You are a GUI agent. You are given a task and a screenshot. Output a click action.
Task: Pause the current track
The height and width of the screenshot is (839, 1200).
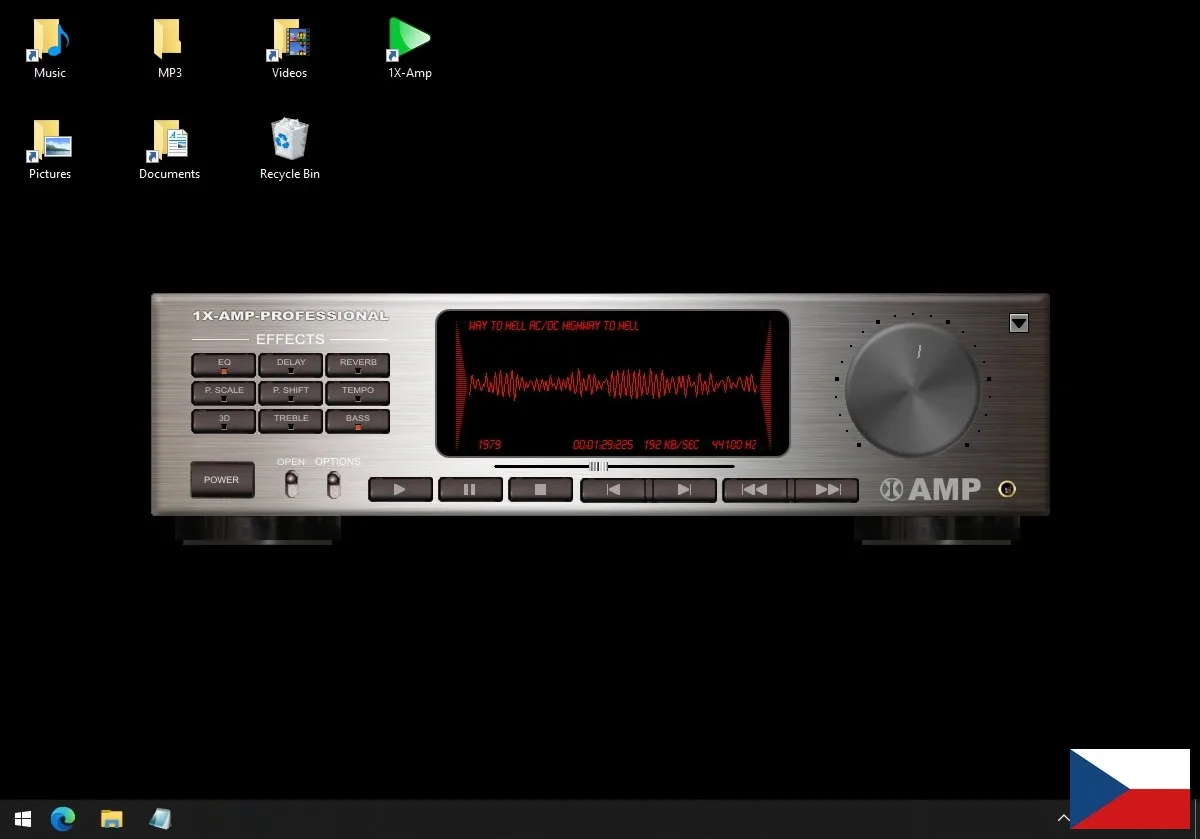469,490
